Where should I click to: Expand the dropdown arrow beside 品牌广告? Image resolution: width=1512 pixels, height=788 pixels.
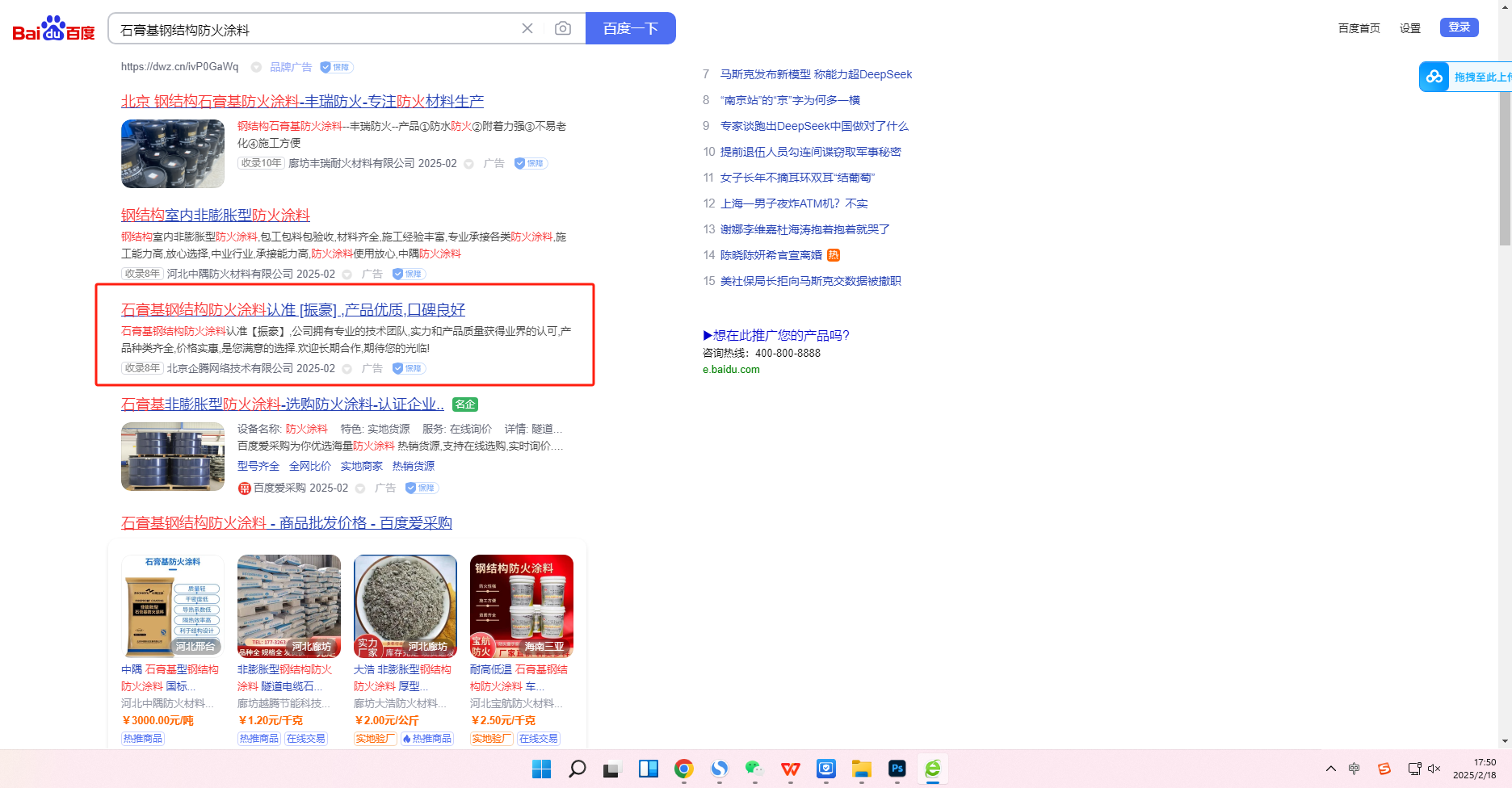coord(256,67)
